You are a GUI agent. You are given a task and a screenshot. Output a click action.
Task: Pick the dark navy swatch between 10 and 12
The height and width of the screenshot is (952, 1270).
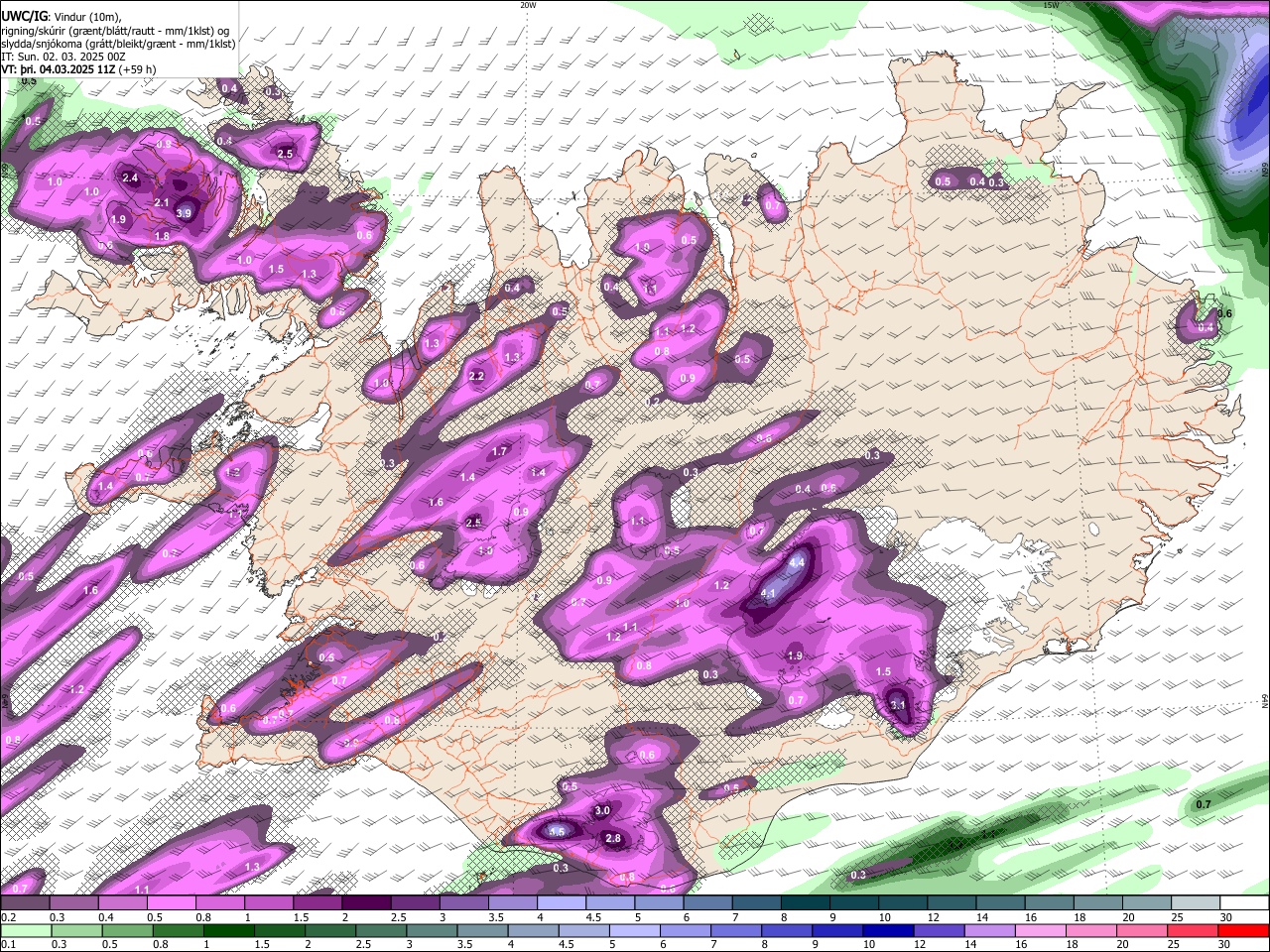[x=886, y=930]
